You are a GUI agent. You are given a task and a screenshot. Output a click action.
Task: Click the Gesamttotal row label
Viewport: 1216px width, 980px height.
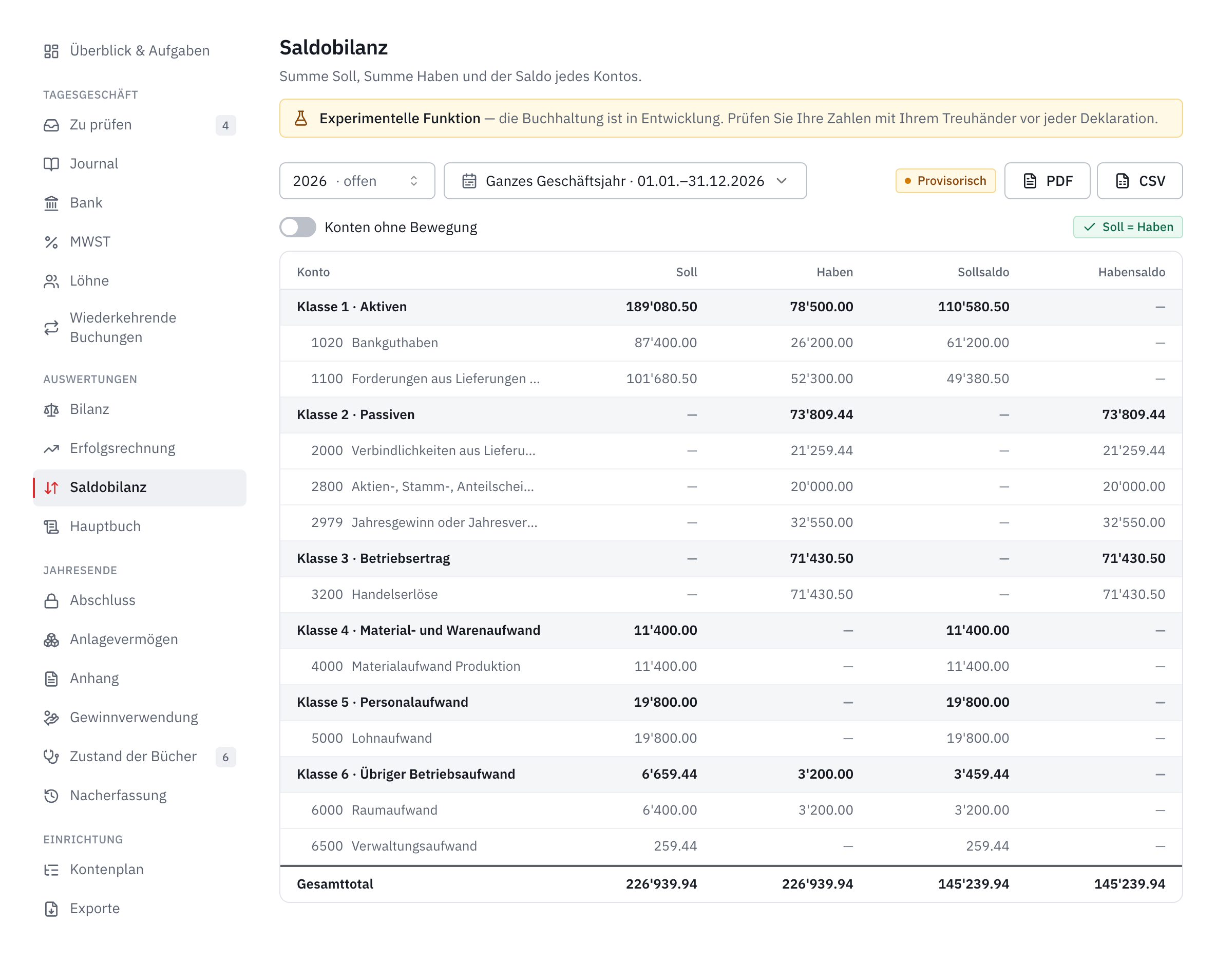335,884
